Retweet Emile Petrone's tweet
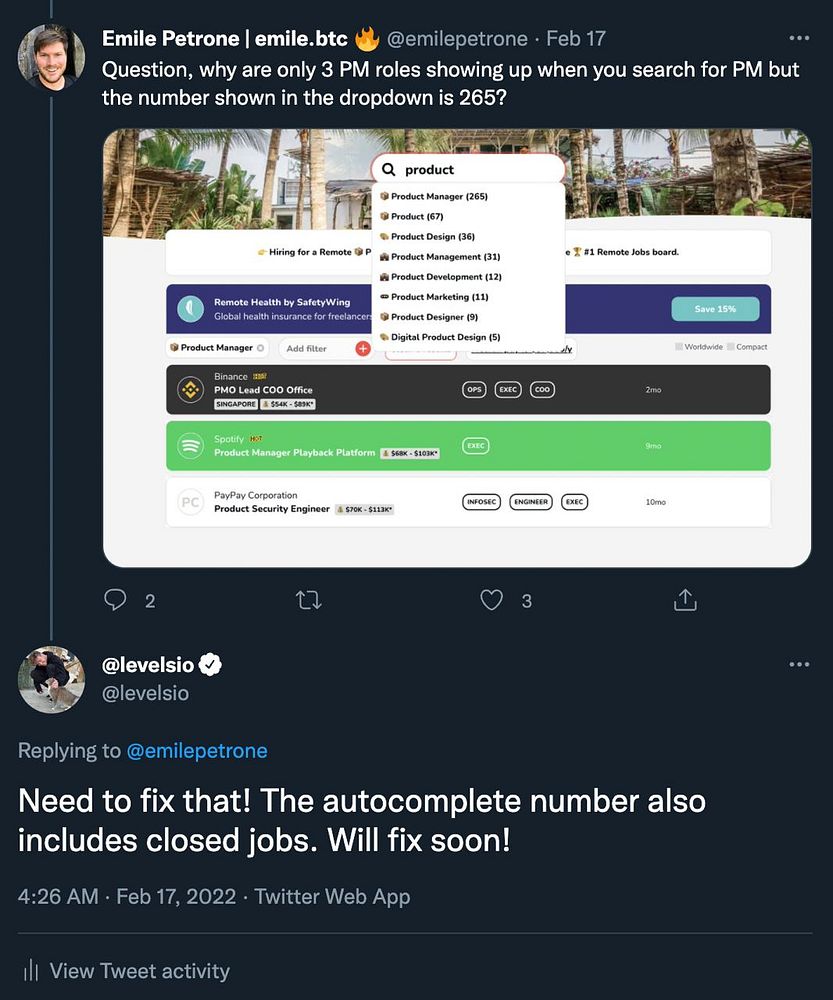The image size is (833, 1000). click(308, 600)
